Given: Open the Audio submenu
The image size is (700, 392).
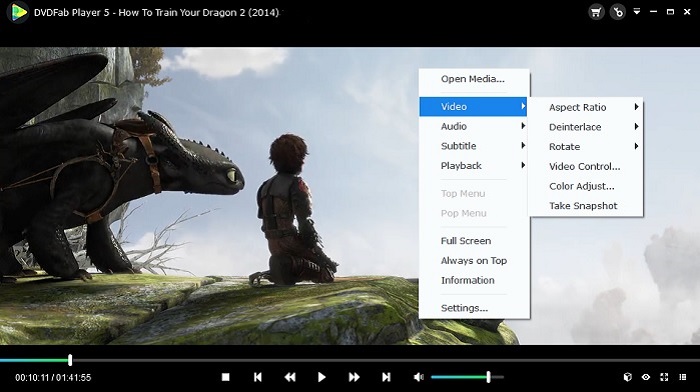Looking at the screenshot, I should pyautogui.click(x=473, y=126).
